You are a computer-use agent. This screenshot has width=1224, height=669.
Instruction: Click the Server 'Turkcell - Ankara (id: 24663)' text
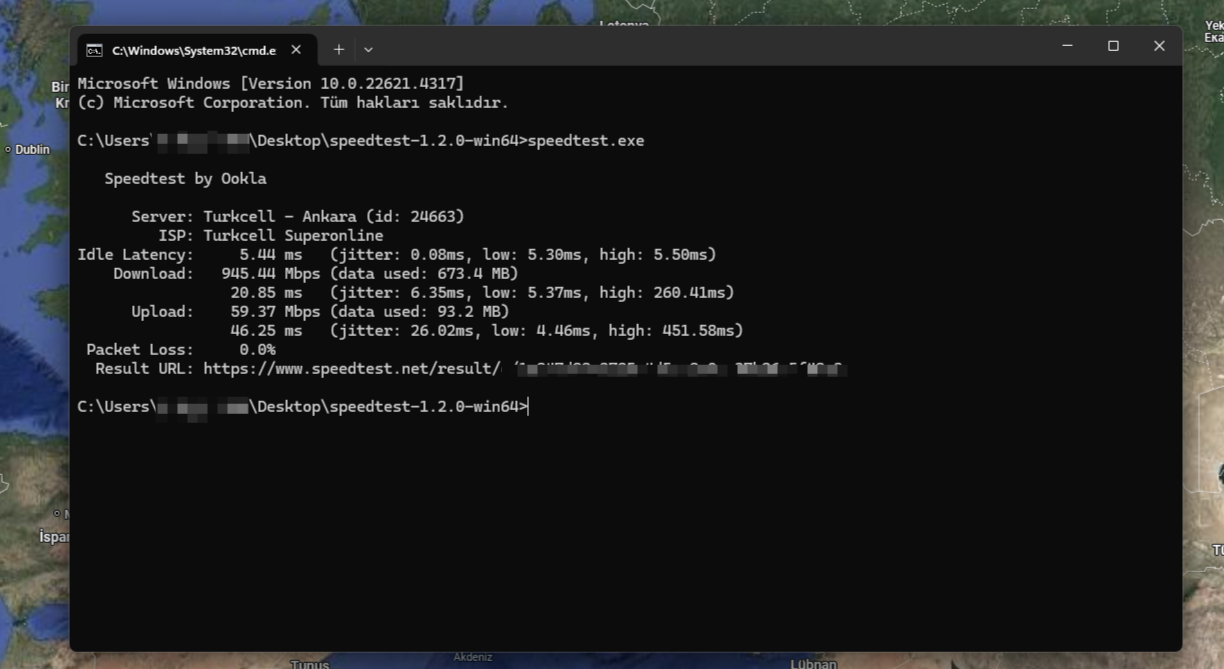point(334,217)
